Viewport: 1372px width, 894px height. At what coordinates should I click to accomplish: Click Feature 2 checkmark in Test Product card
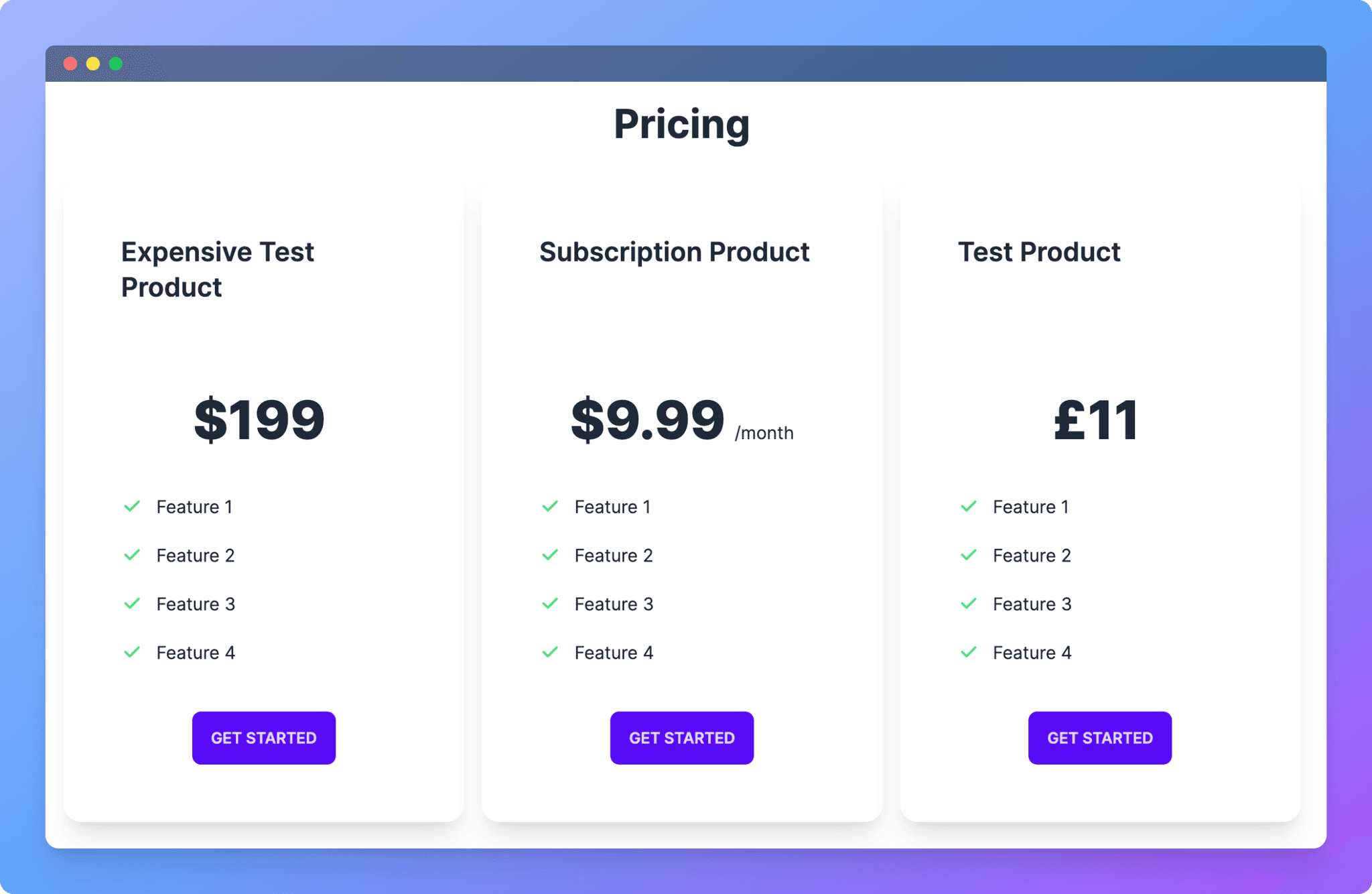[x=968, y=555]
